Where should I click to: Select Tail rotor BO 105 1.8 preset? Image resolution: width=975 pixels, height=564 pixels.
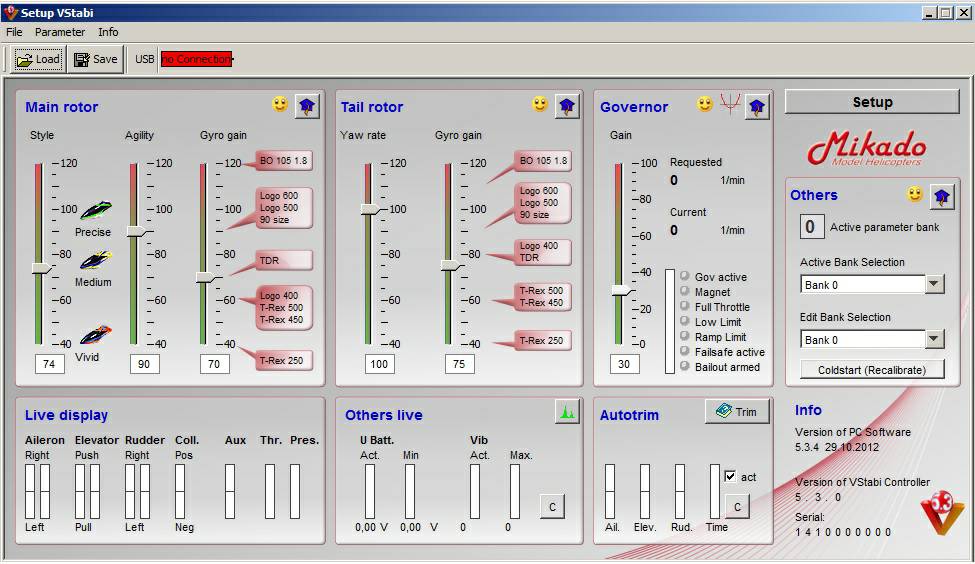[x=543, y=160]
